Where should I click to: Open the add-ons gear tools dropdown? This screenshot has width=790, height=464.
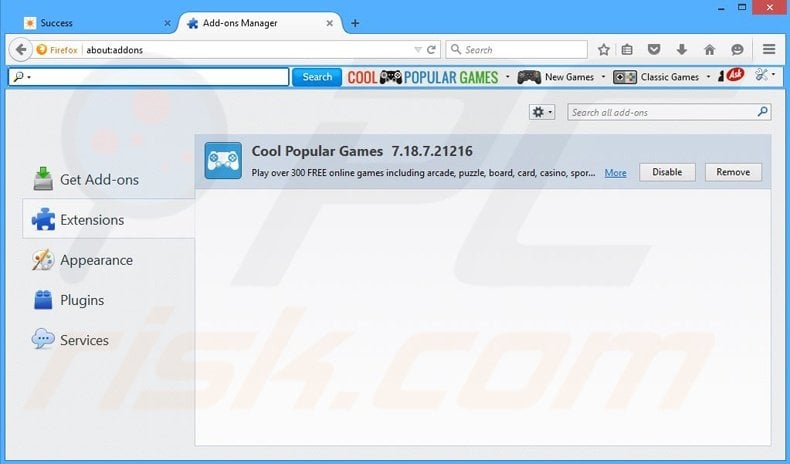click(542, 112)
